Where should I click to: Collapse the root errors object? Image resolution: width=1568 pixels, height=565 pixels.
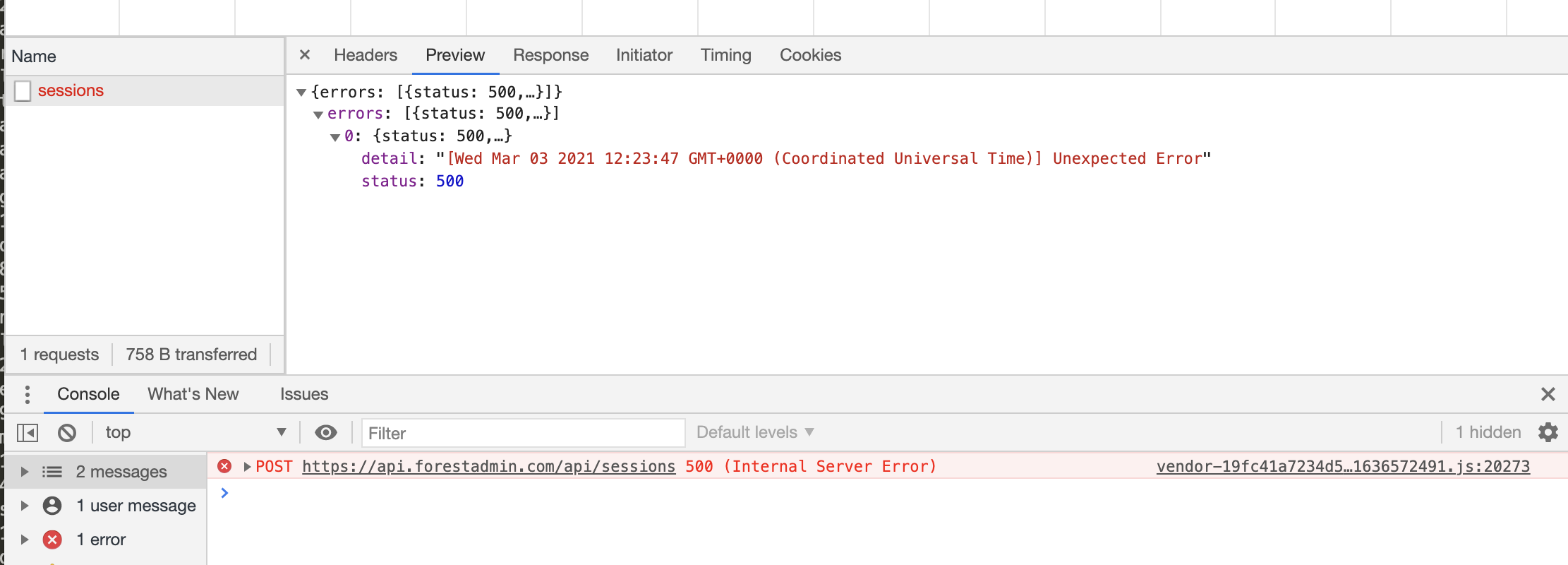pos(301,93)
